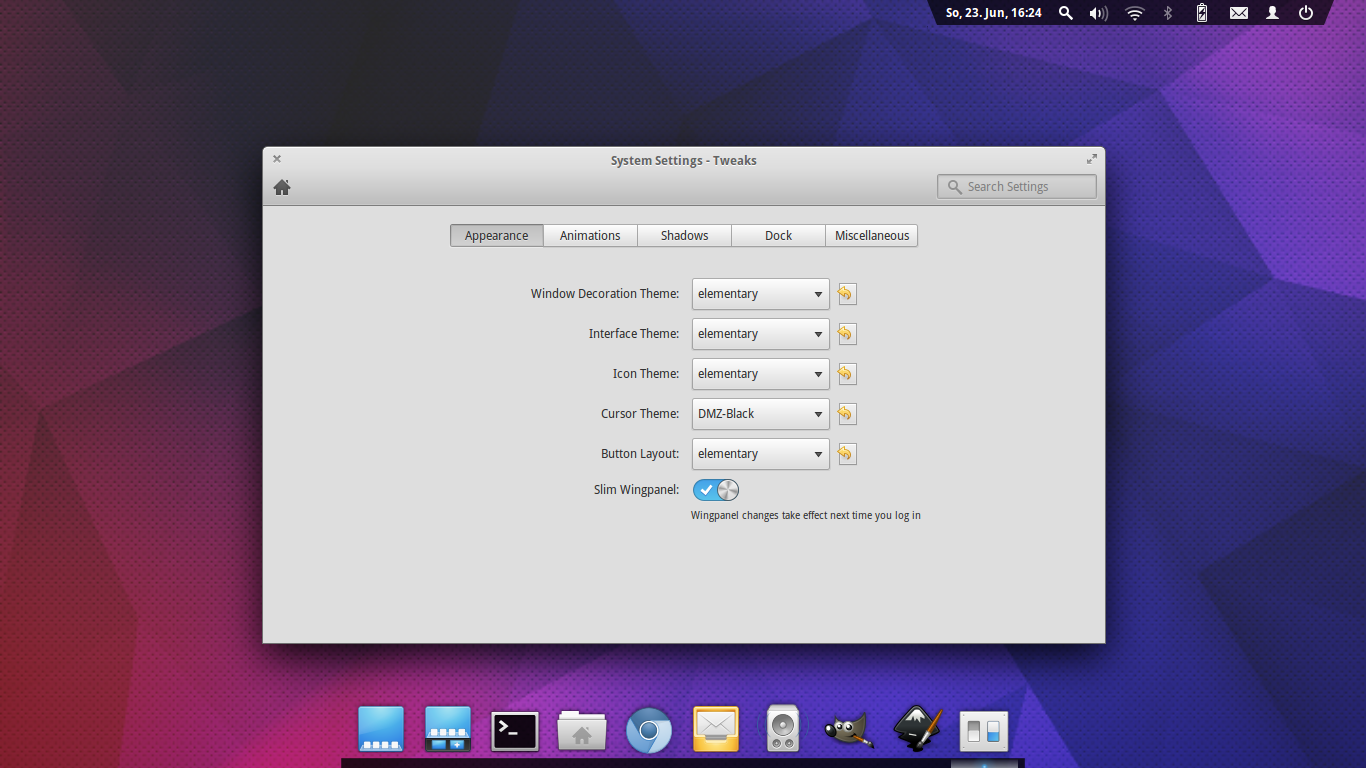Open Window Decoration Theme dropdown
This screenshot has width=1366, height=768.
point(760,294)
